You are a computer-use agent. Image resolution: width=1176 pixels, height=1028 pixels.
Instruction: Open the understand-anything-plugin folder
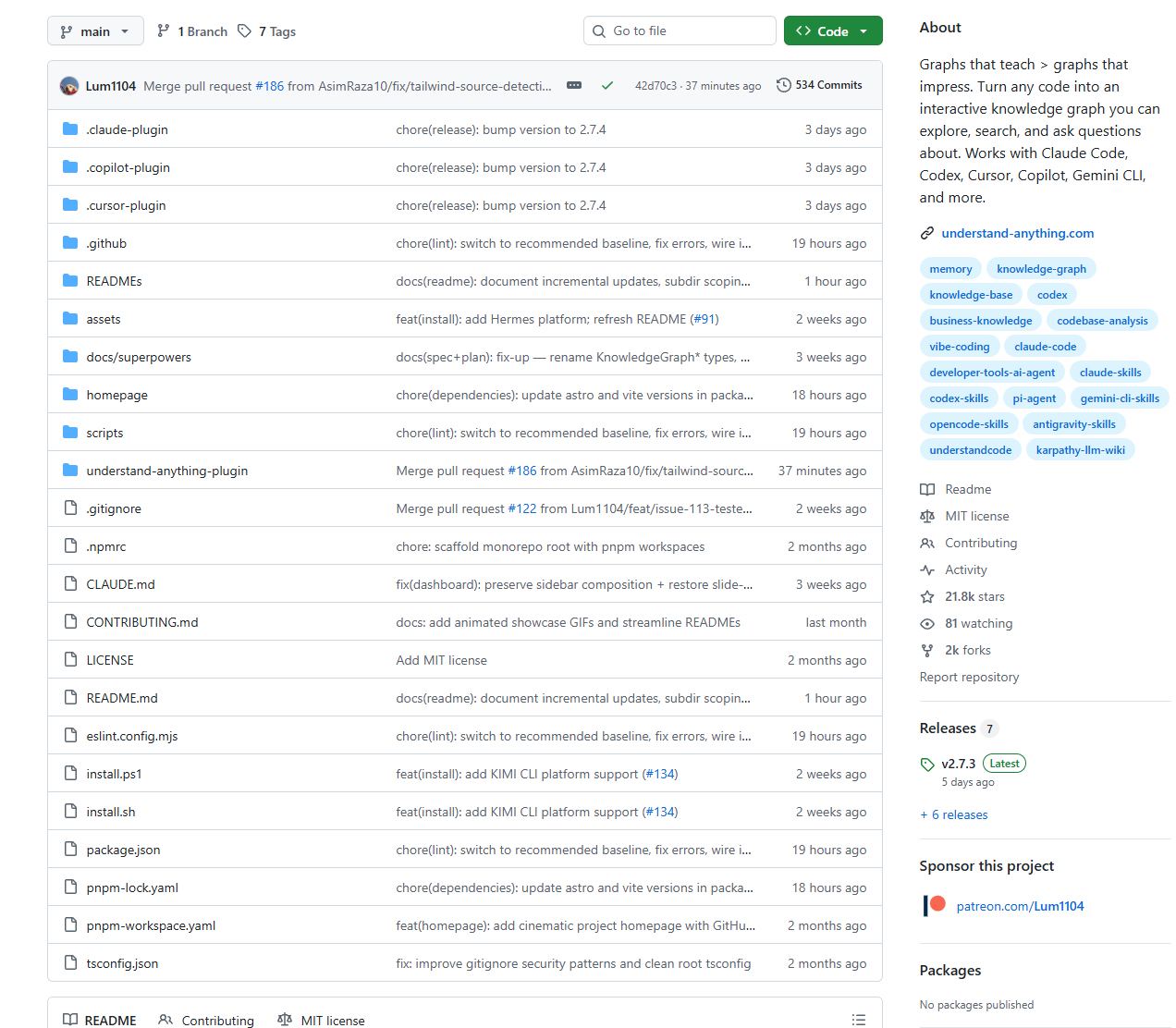pyautogui.click(x=167, y=471)
